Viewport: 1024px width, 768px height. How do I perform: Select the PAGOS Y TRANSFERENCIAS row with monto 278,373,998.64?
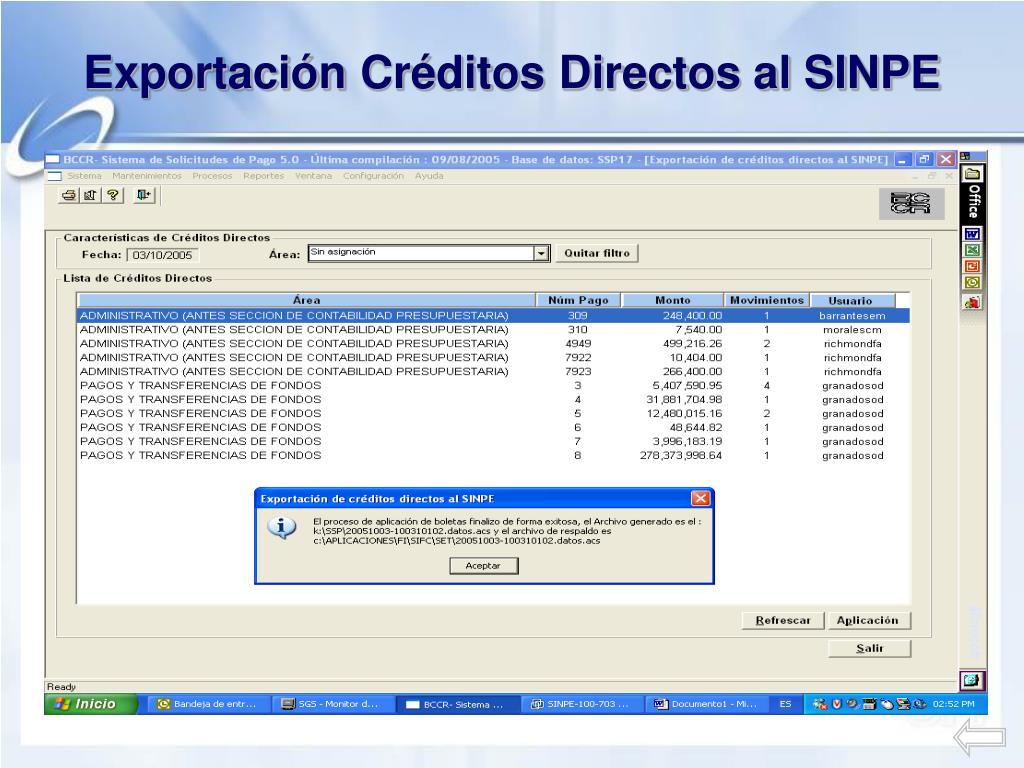coord(493,456)
